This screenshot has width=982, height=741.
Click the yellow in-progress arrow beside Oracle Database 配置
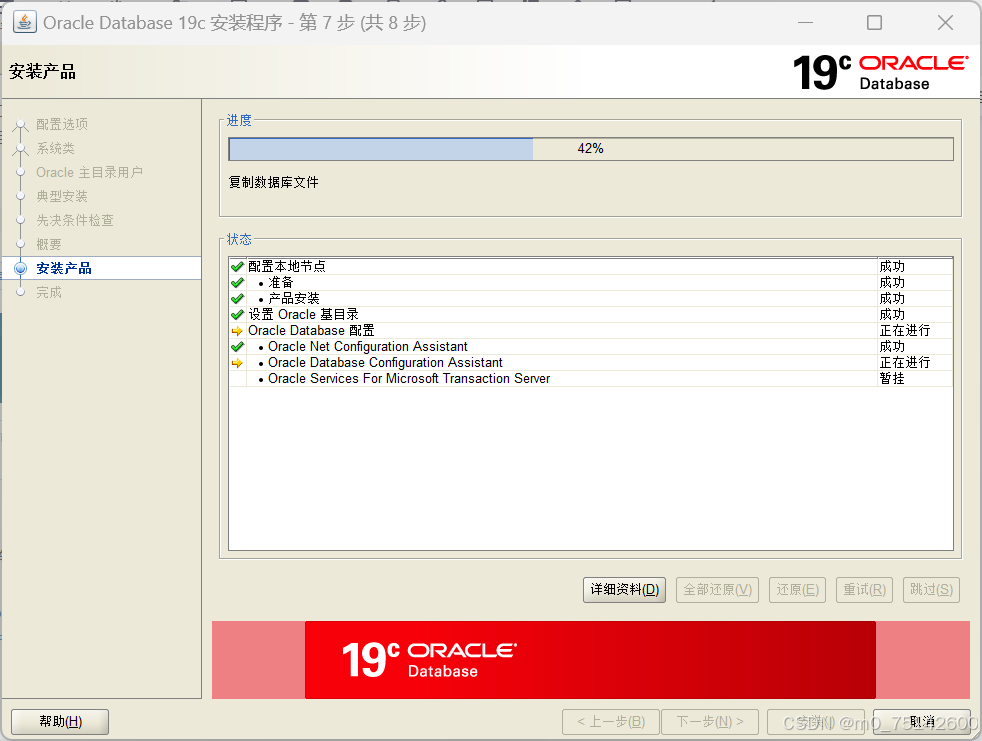[x=236, y=330]
